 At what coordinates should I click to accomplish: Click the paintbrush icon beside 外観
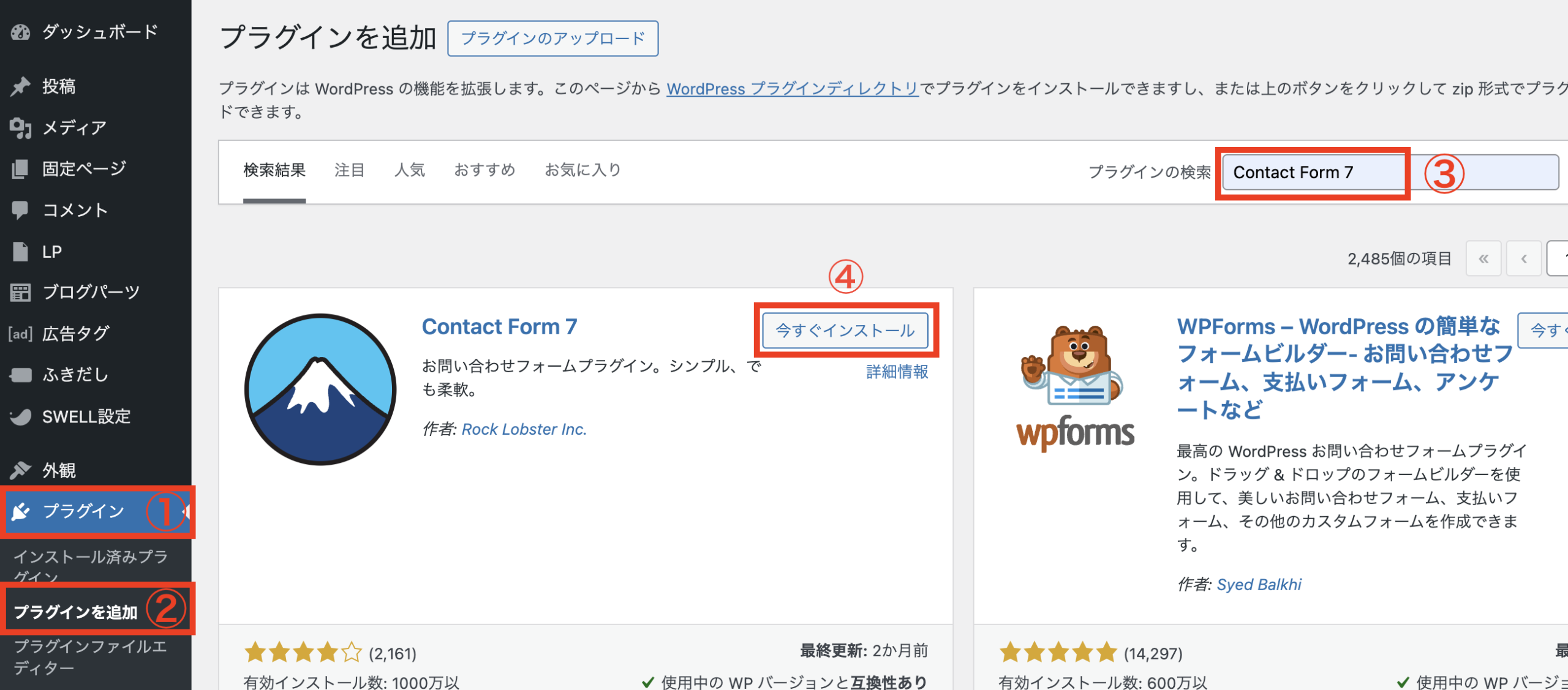[x=20, y=470]
